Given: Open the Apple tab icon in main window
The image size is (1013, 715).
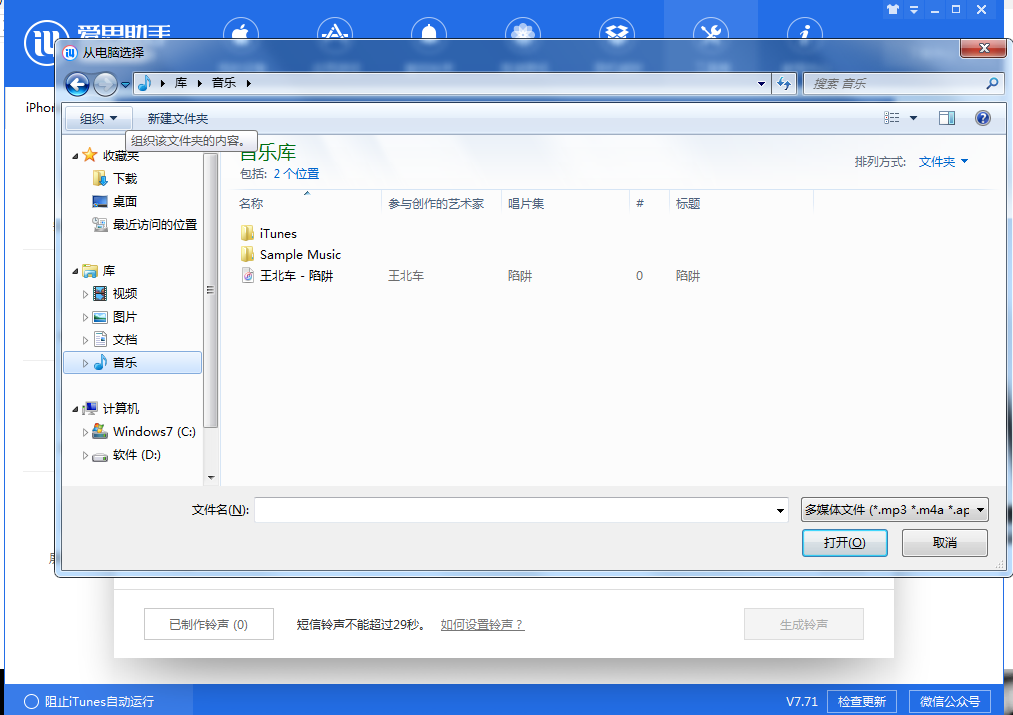Looking at the screenshot, I should (x=240, y=31).
